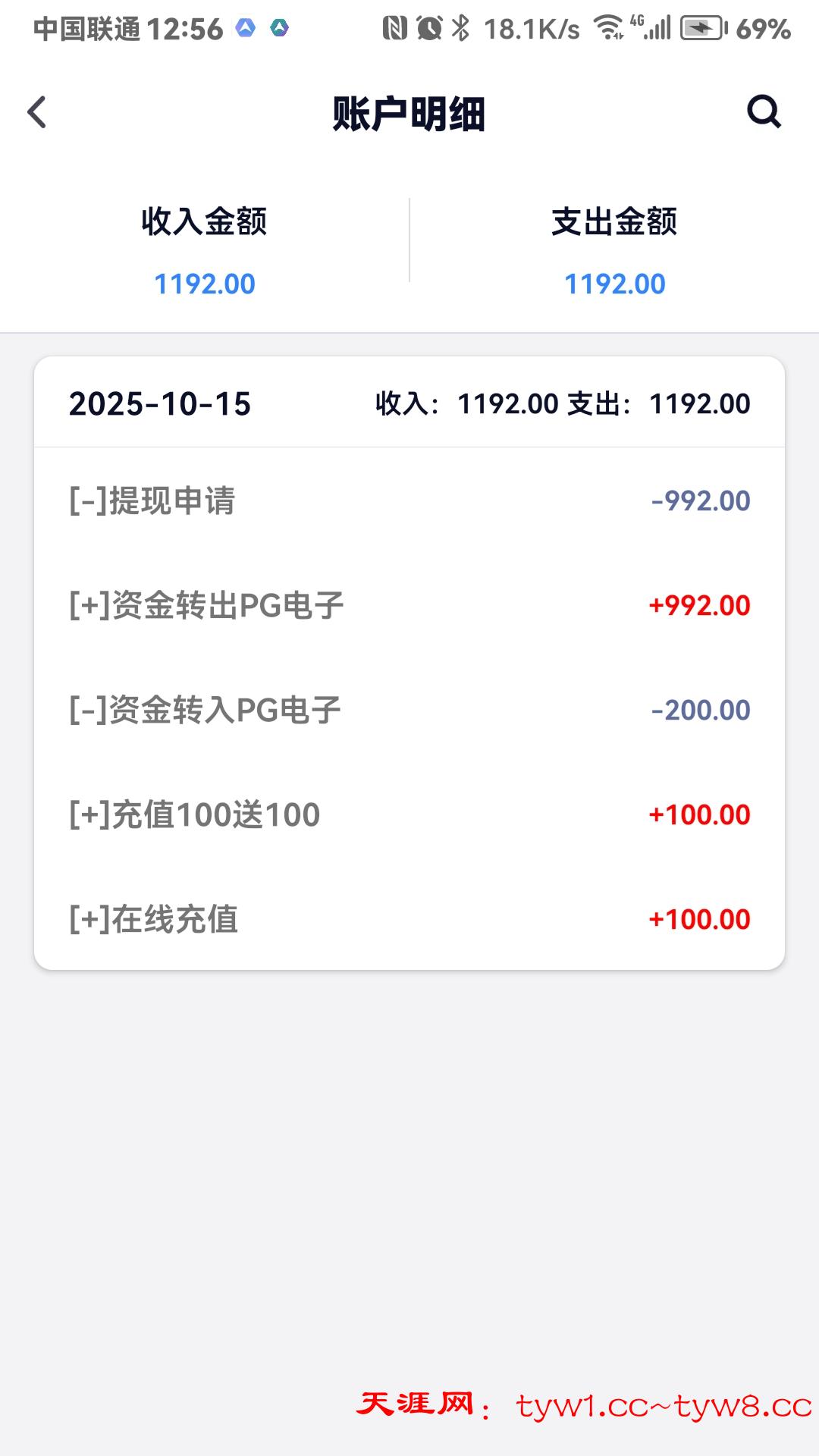Tap the battery indicator icon

[x=702, y=29]
